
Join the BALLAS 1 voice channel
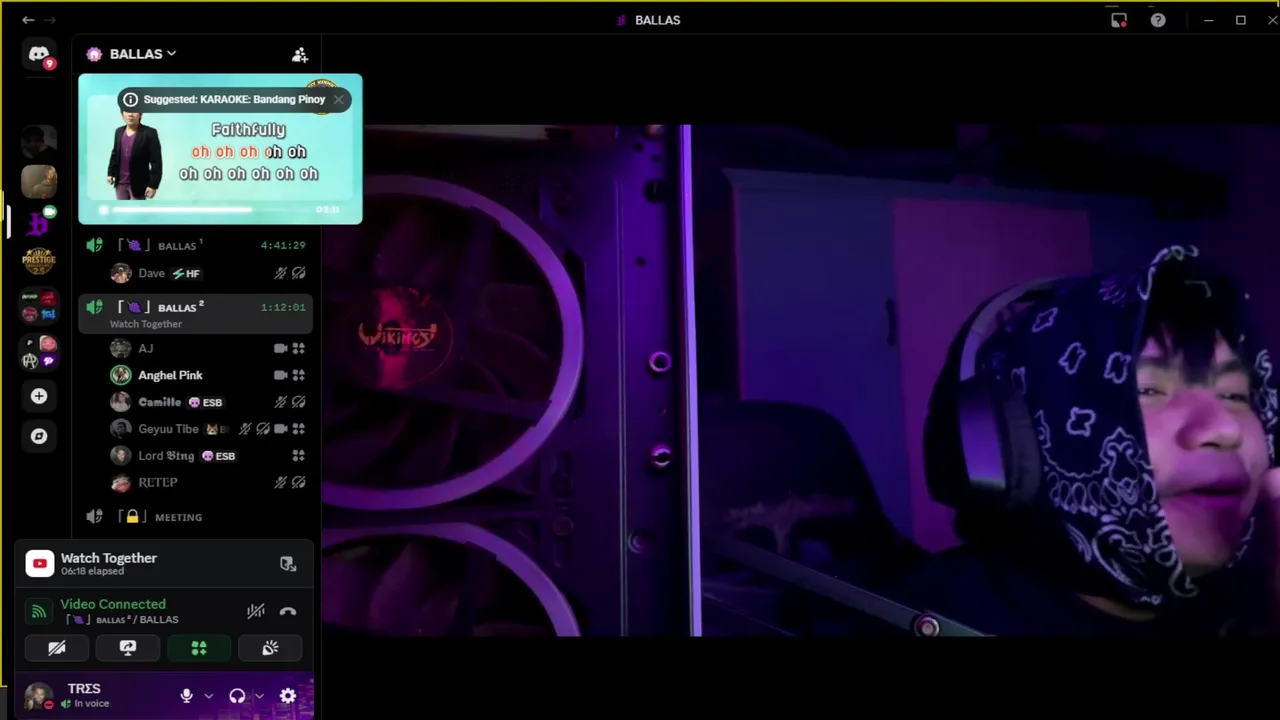(x=196, y=245)
